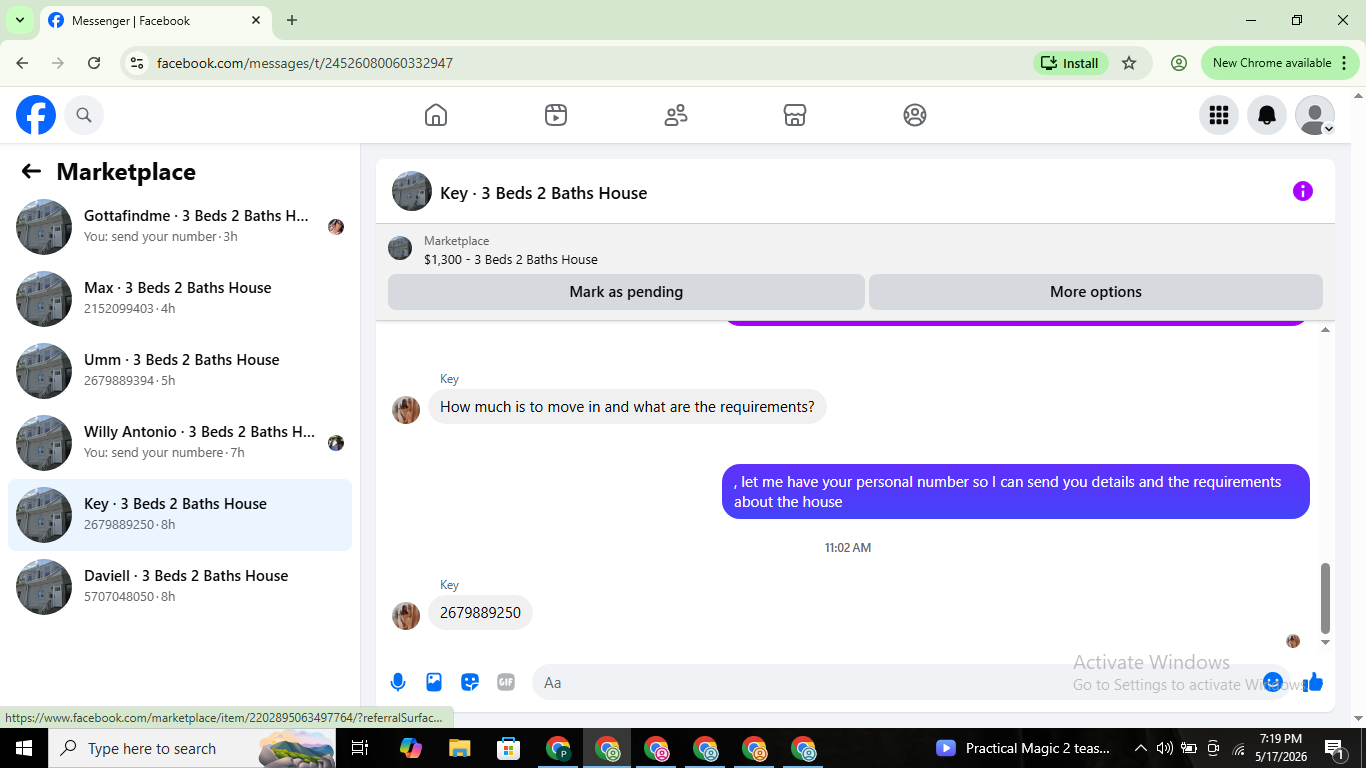1366x768 pixels.
Task: Bookmark this page with the star
Action: tap(1129, 63)
